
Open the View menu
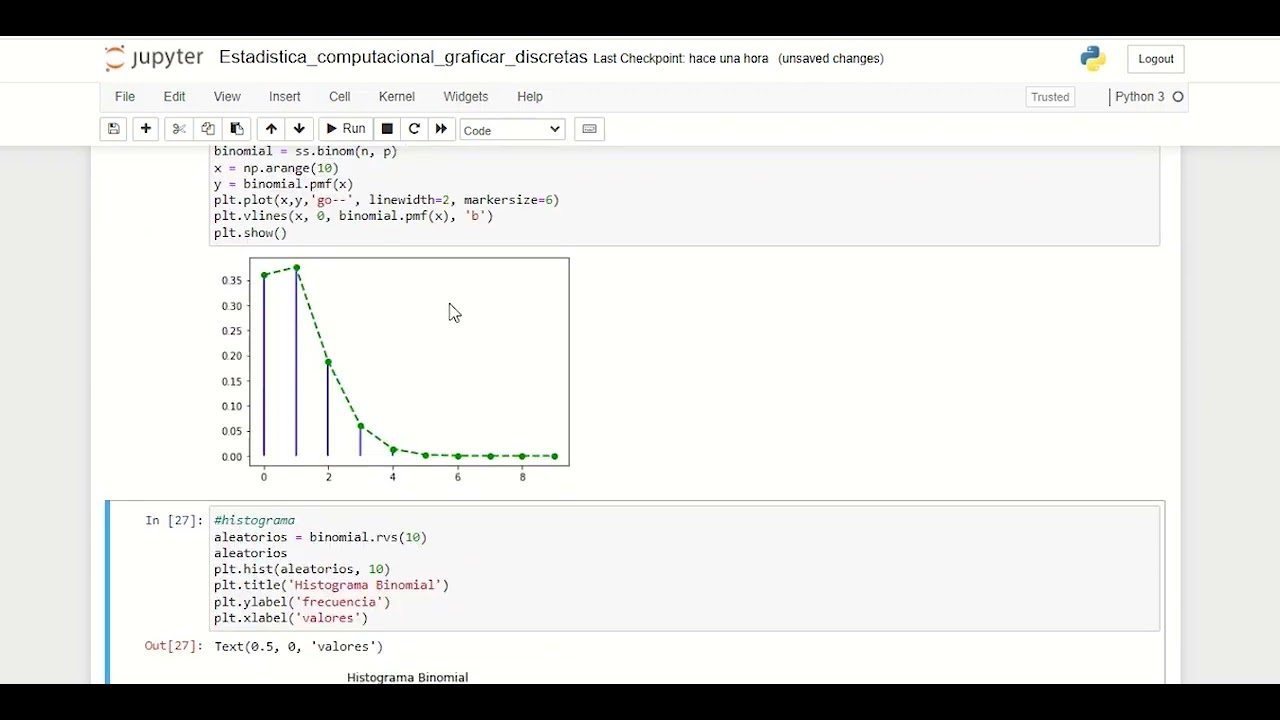[x=227, y=97]
